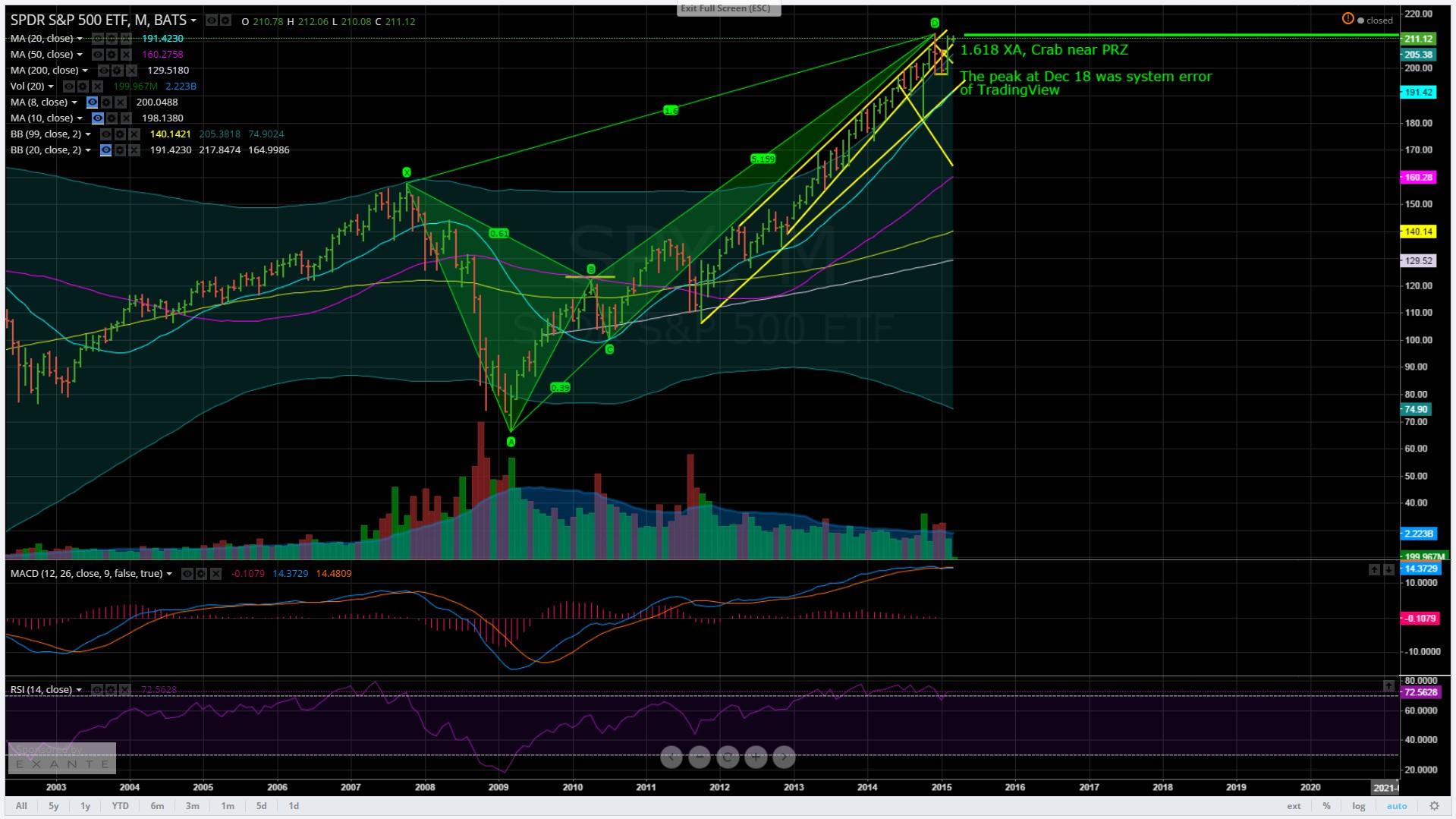Switch price scale to log mode
The image size is (1456, 819).
[x=1358, y=805]
